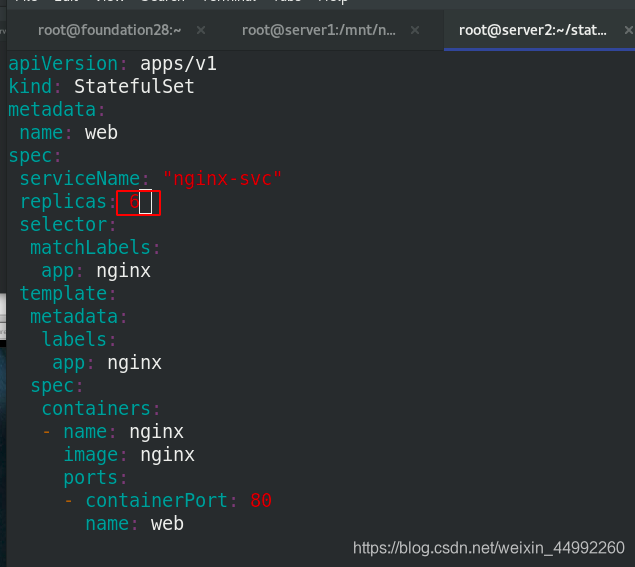Click the matchLabels key
This screenshot has width=635, height=567.
click(90, 247)
